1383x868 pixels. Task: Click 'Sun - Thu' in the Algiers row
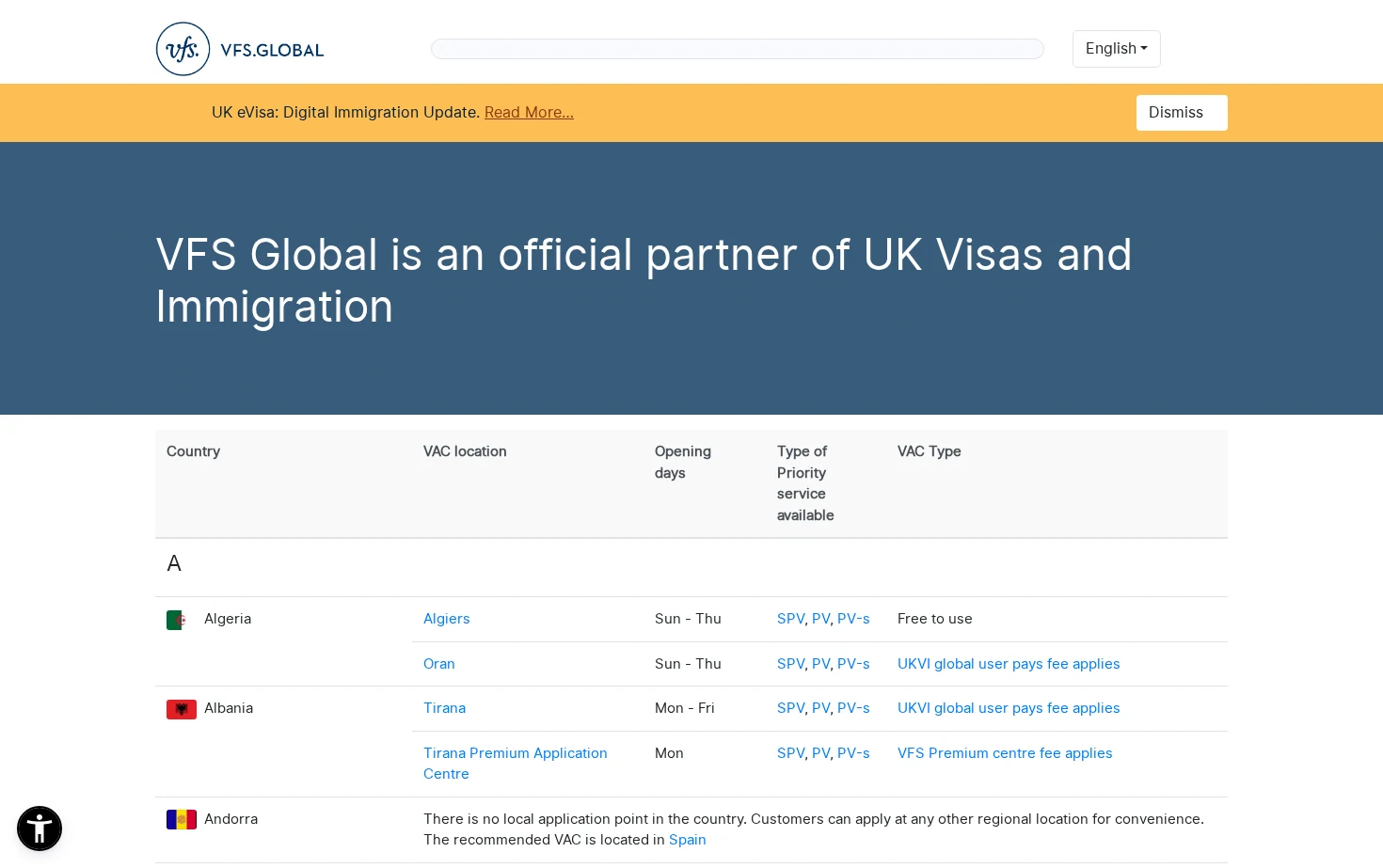coord(688,619)
